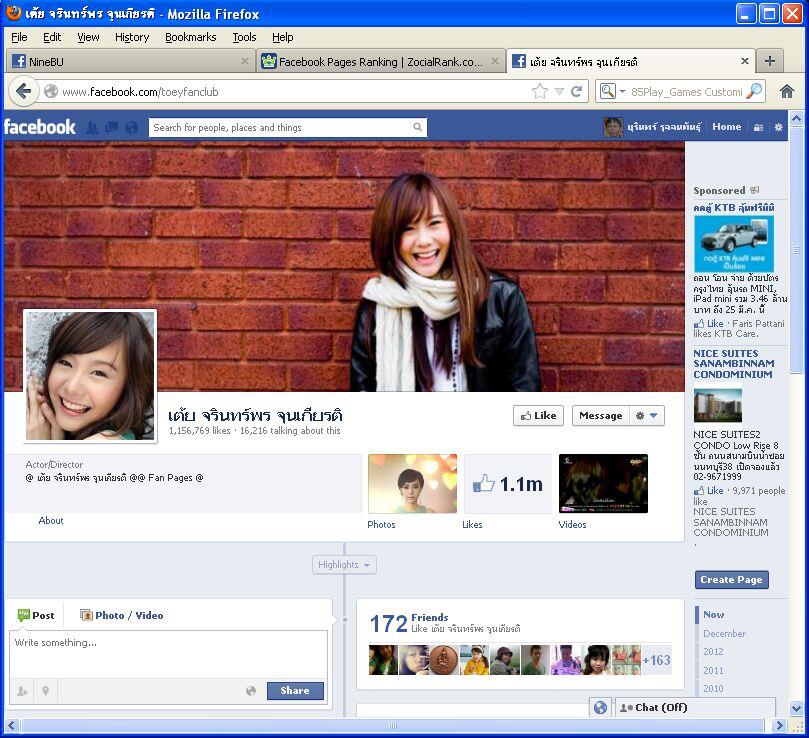The height and width of the screenshot is (738, 809).
Task: Like the page with the Like button
Action: [x=538, y=416]
